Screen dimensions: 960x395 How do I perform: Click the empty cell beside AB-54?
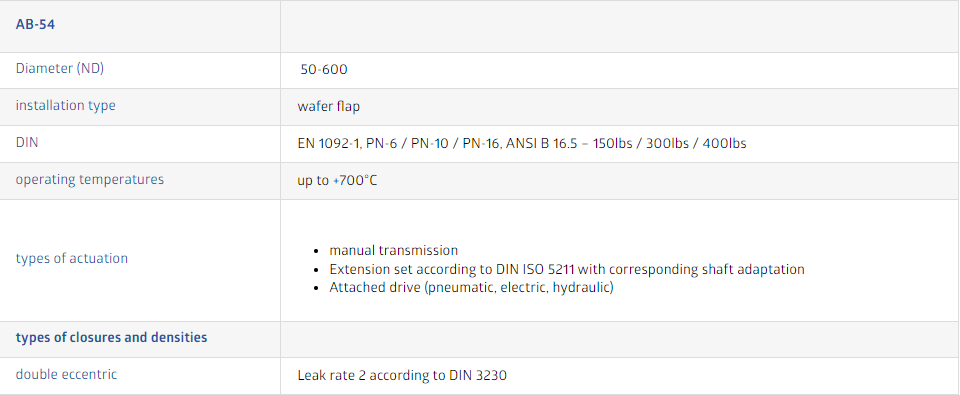click(x=620, y=26)
